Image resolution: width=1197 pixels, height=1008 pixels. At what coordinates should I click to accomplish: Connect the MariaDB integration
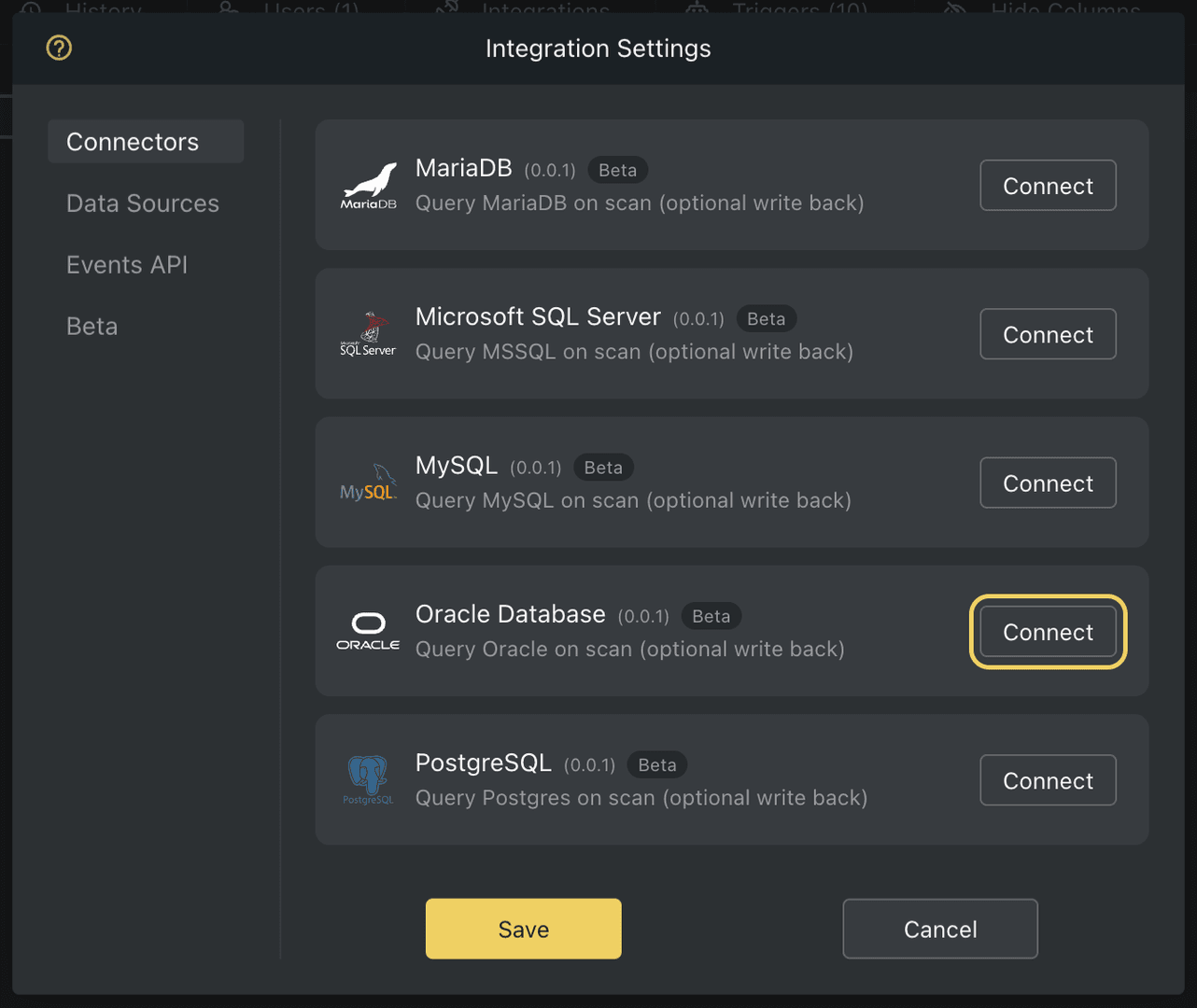(1048, 185)
